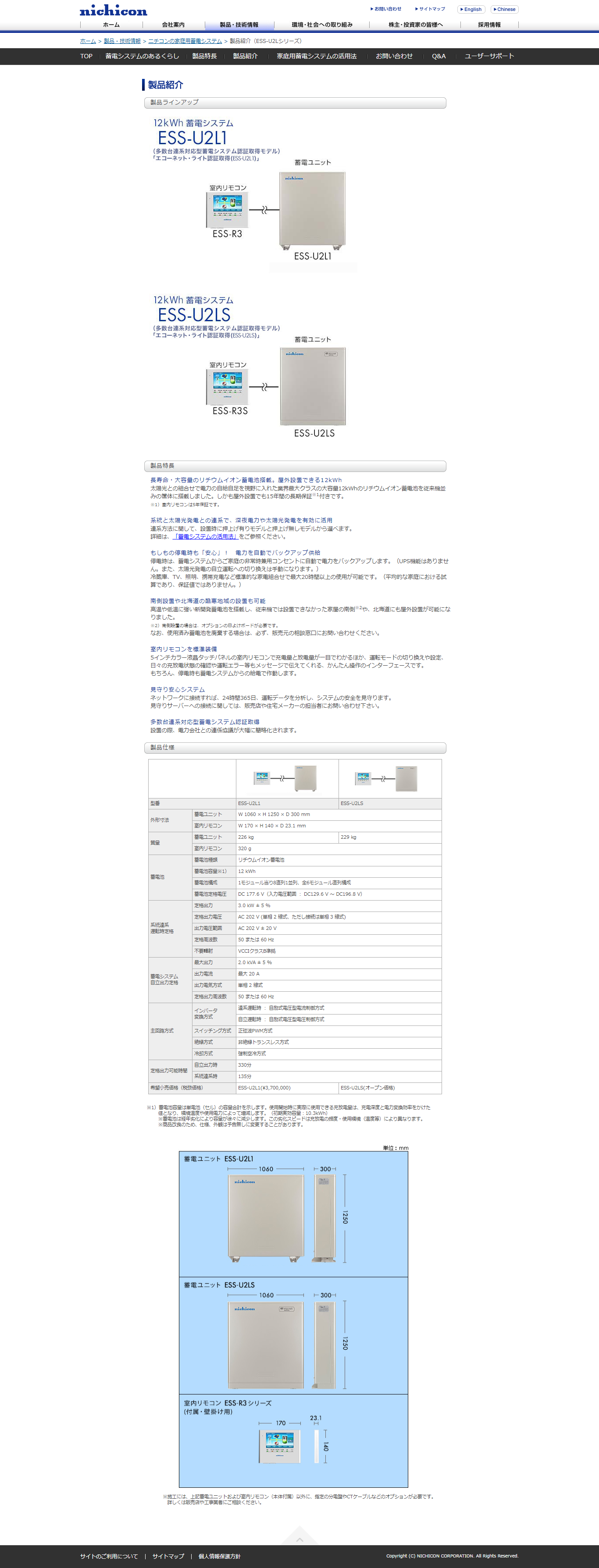599x1568 pixels.
Task: Click the 229 kg cell in the table
Action: coord(390,837)
